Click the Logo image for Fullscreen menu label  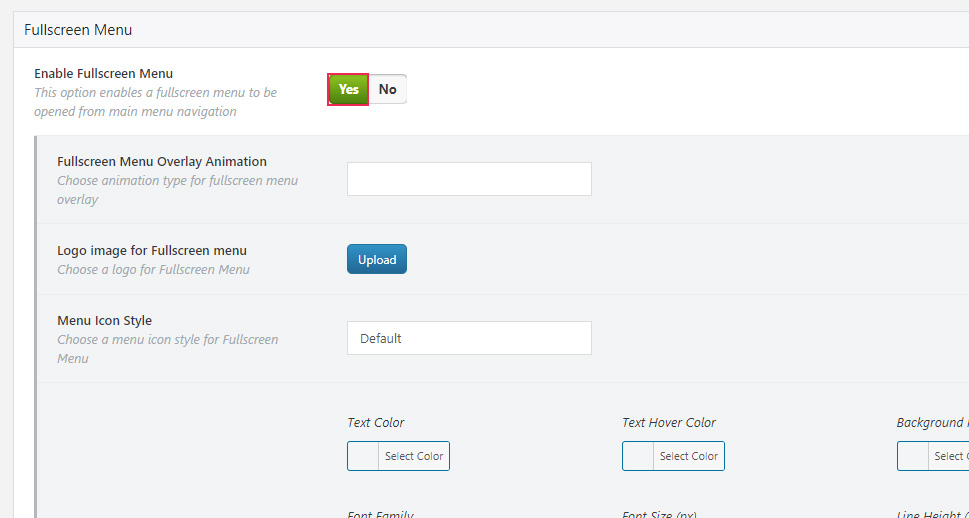(x=152, y=250)
